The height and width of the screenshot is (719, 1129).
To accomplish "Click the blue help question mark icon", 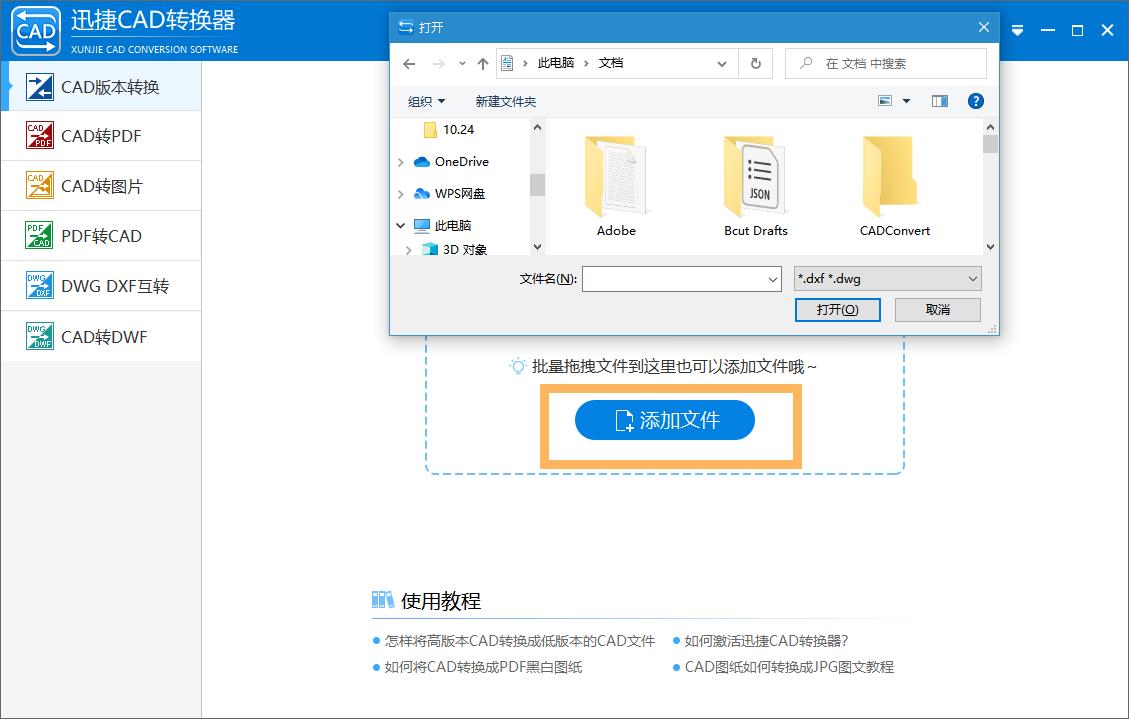I will click(975, 100).
